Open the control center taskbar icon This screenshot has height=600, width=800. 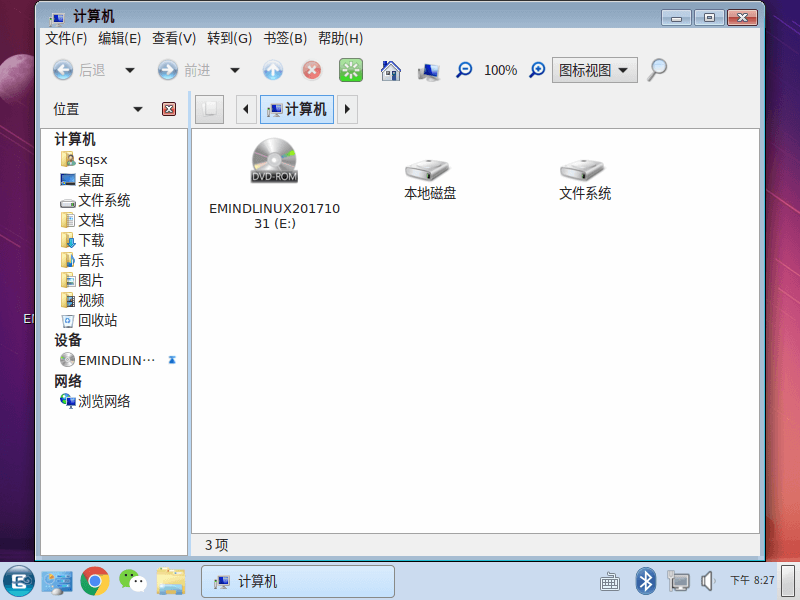(57, 581)
